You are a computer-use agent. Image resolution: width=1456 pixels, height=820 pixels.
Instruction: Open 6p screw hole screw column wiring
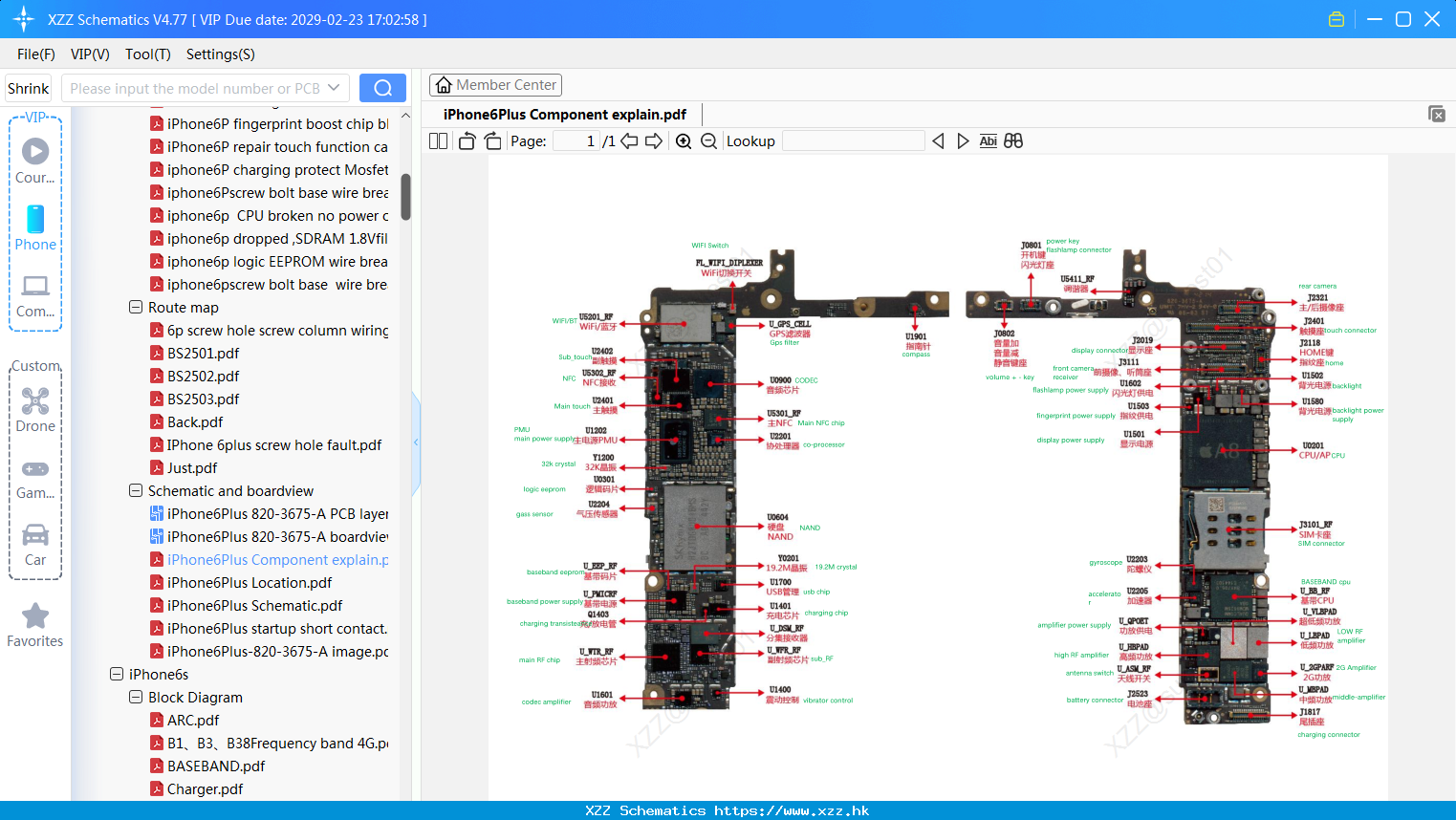pos(269,331)
